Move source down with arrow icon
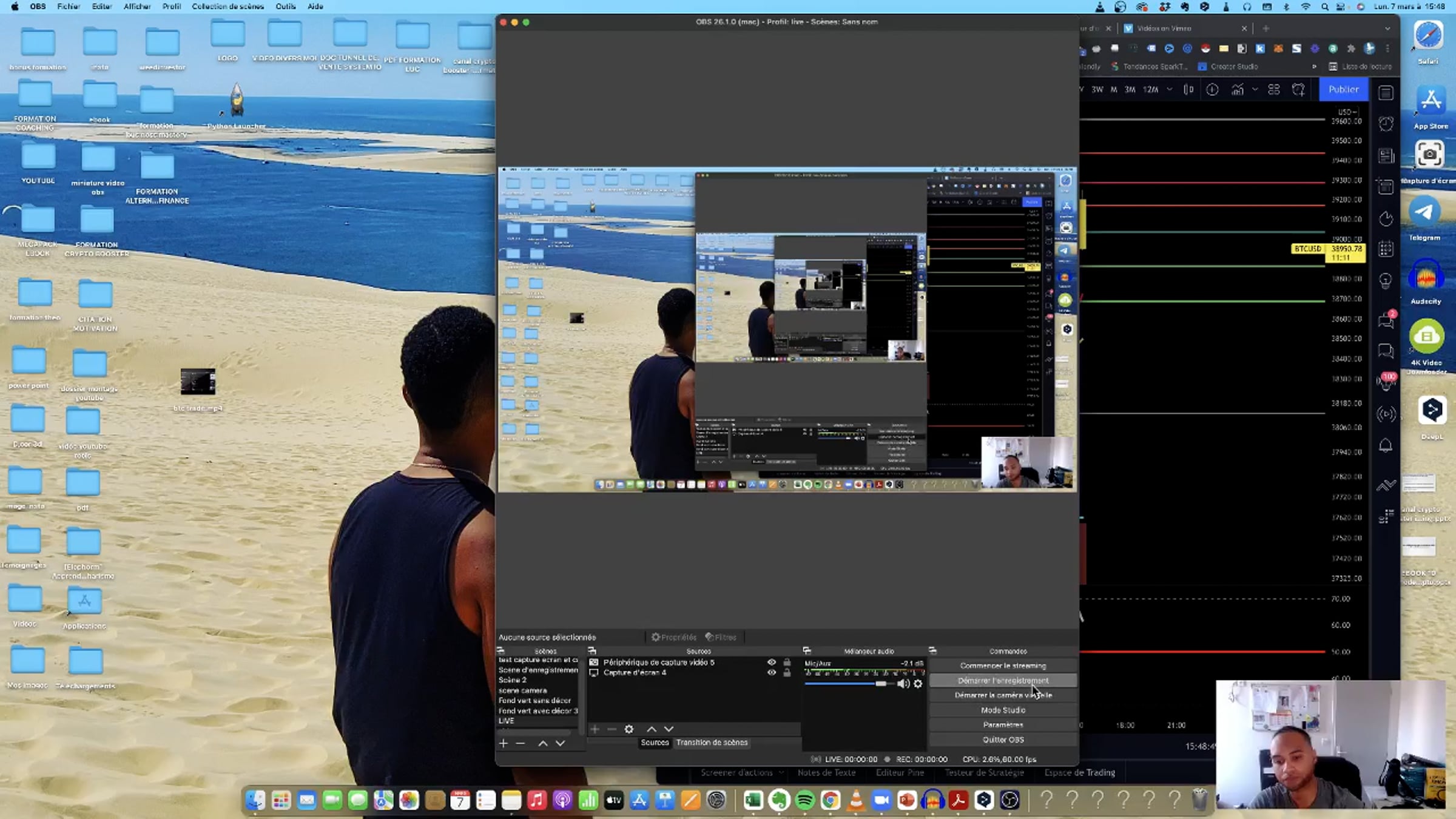The width and height of the screenshot is (1456, 819). [x=669, y=729]
